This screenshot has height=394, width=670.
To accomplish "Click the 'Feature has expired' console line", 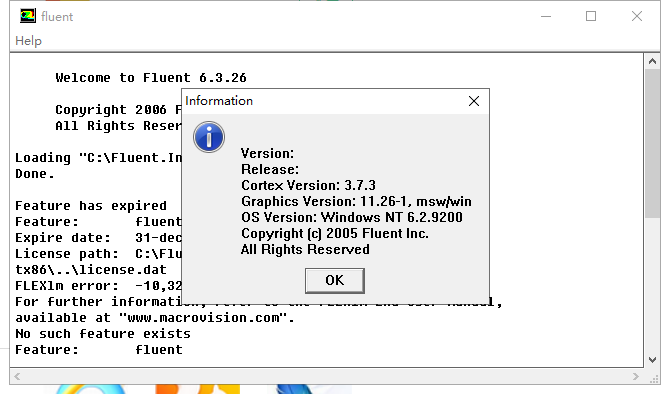I will click(x=91, y=206).
